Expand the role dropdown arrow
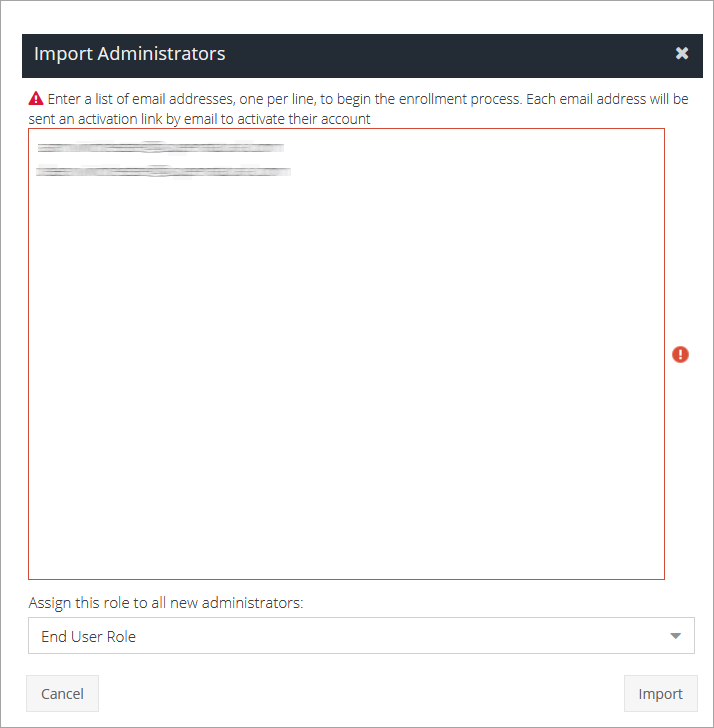The width and height of the screenshot is (714, 728). tap(676, 636)
